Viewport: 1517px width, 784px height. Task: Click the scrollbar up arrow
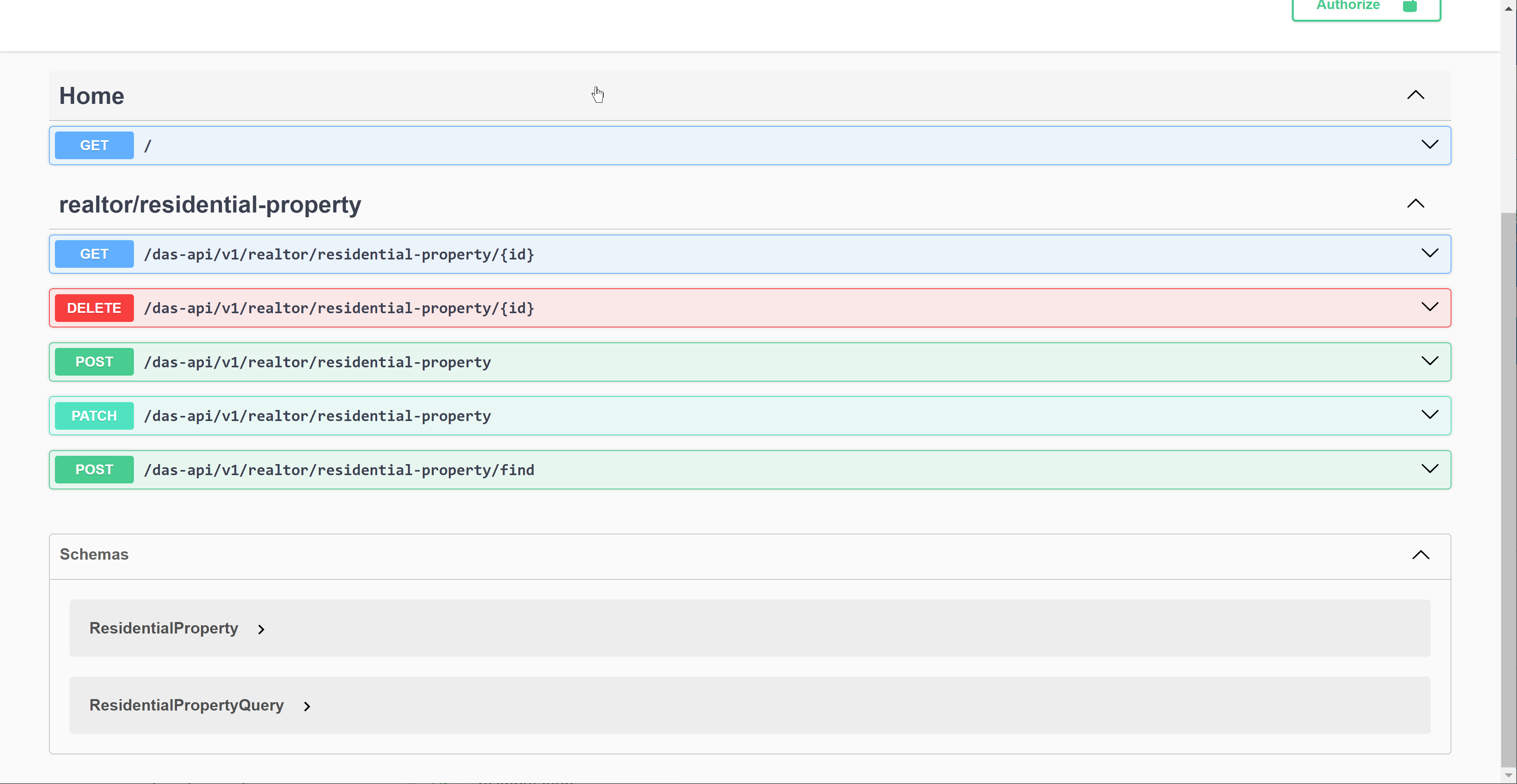tap(1509, 8)
